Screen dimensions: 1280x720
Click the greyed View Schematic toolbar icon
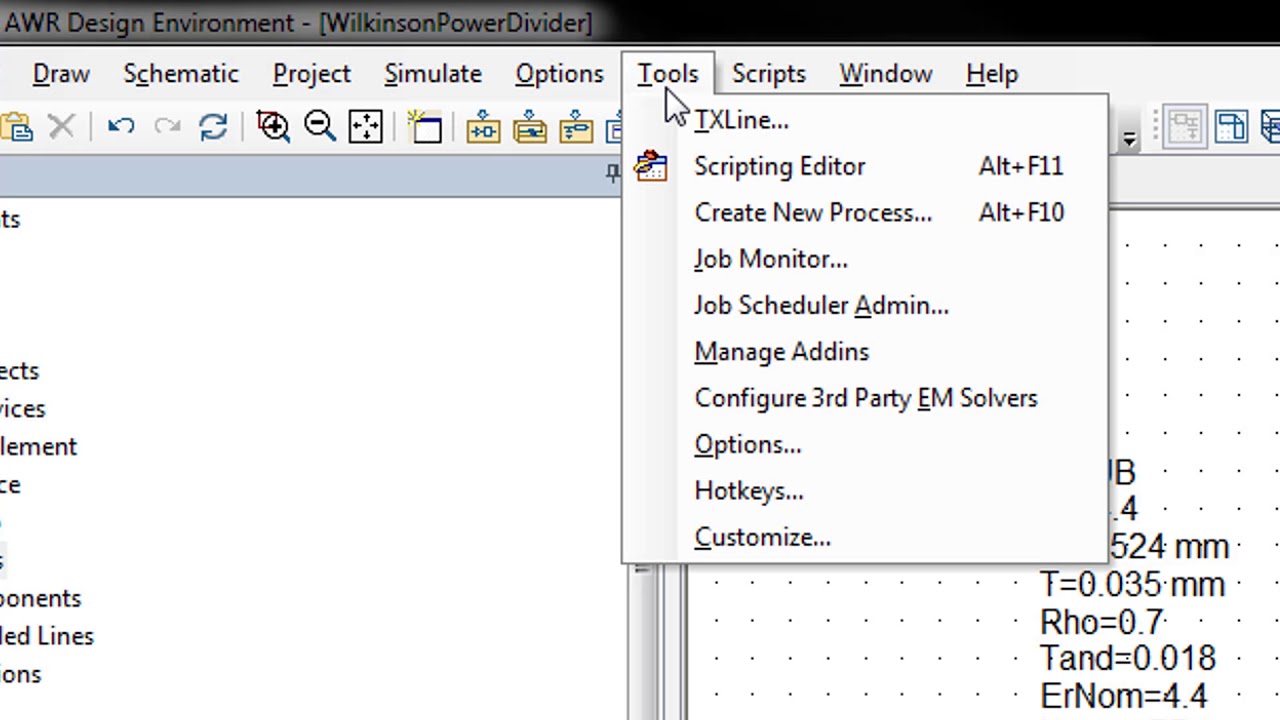tap(1184, 127)
